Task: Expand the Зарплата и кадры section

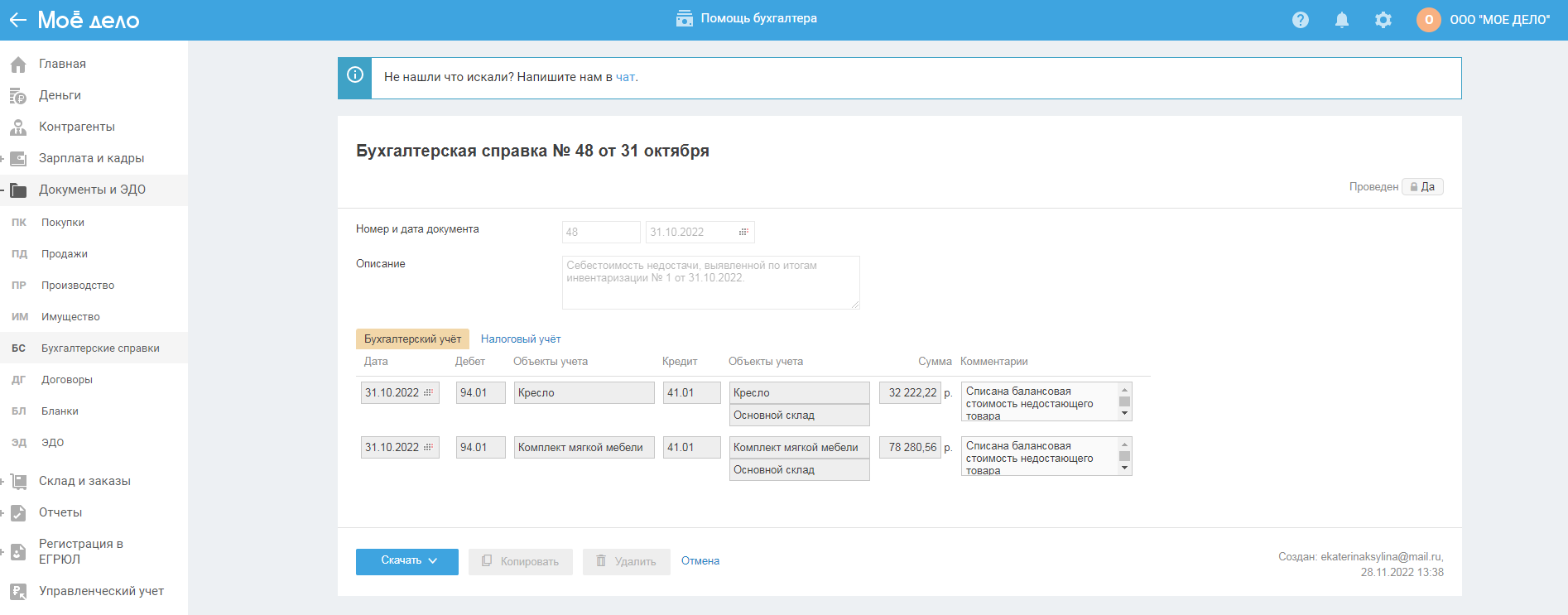Action: [2, 158]
